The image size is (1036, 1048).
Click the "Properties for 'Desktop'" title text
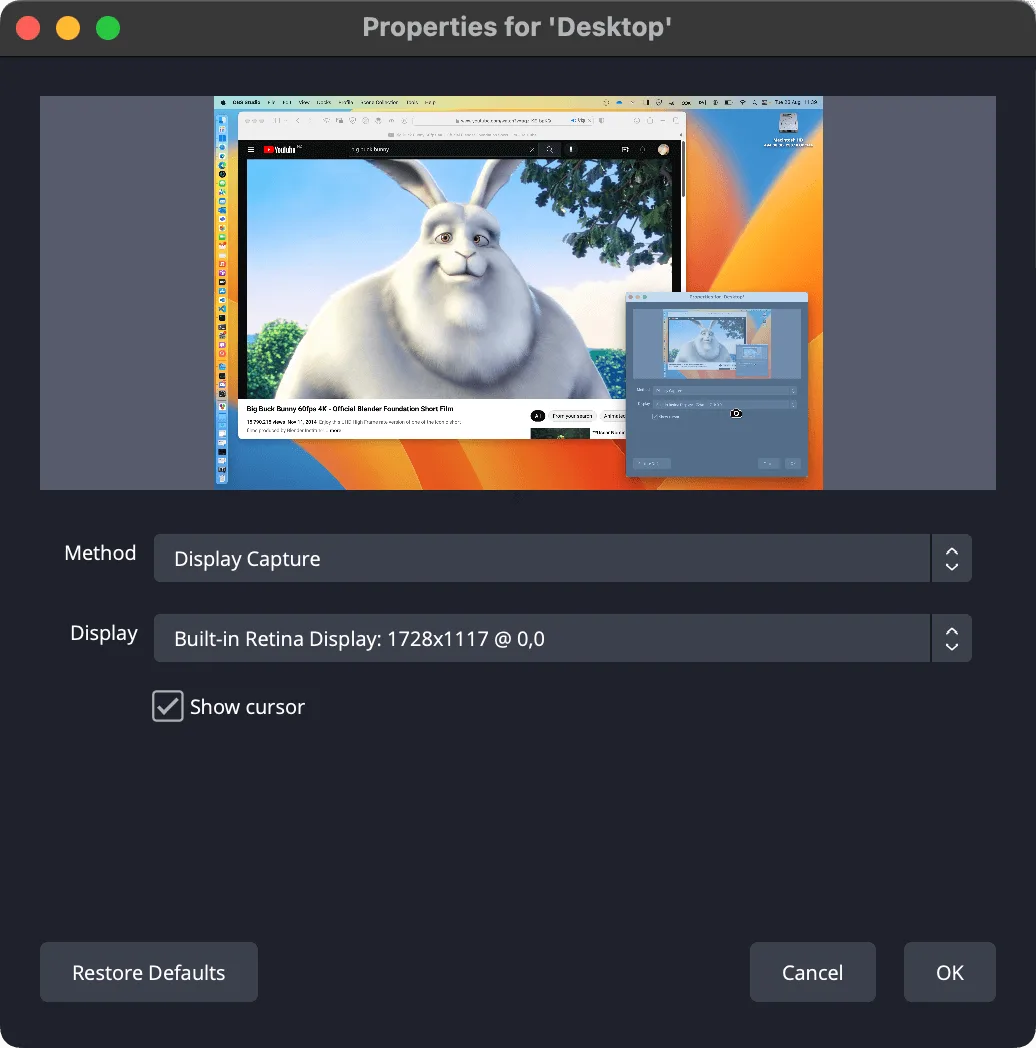pyautogui.click(x=517, y=27)
